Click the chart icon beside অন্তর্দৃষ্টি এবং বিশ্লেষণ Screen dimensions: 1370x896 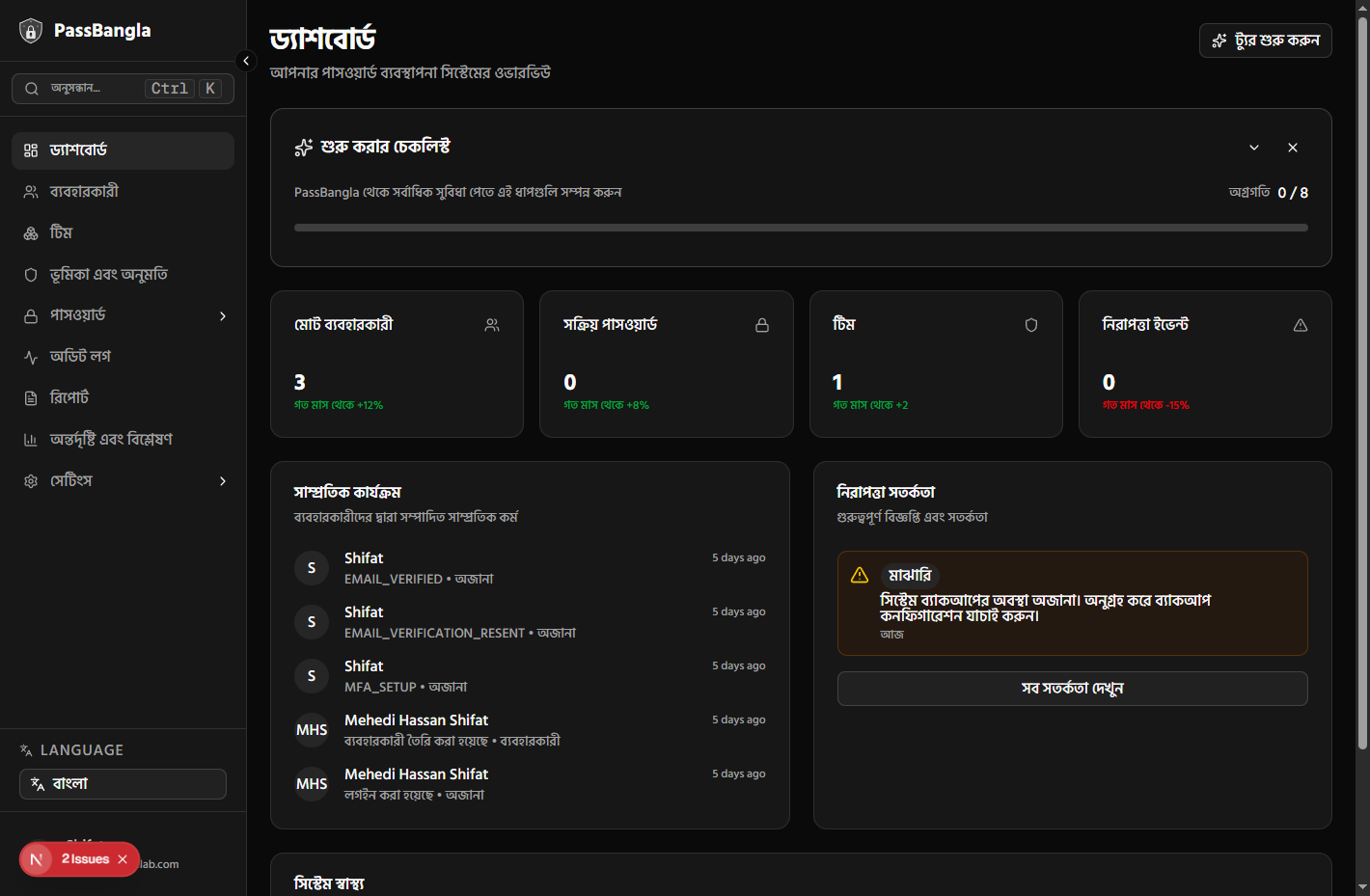[x=30, y=439]
